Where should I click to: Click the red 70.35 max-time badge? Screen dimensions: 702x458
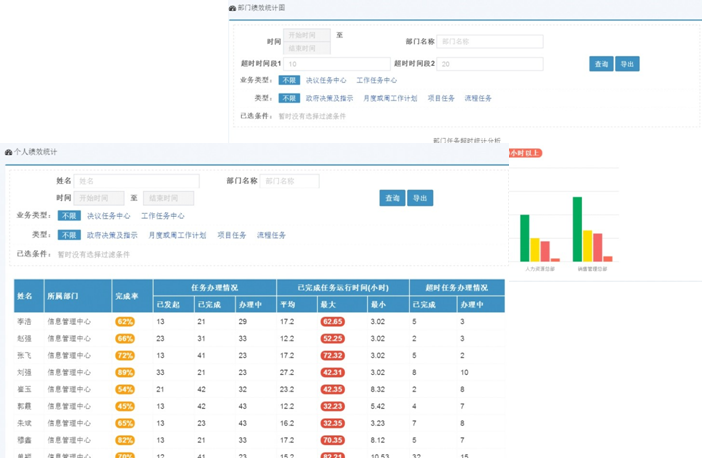point(333,441)
